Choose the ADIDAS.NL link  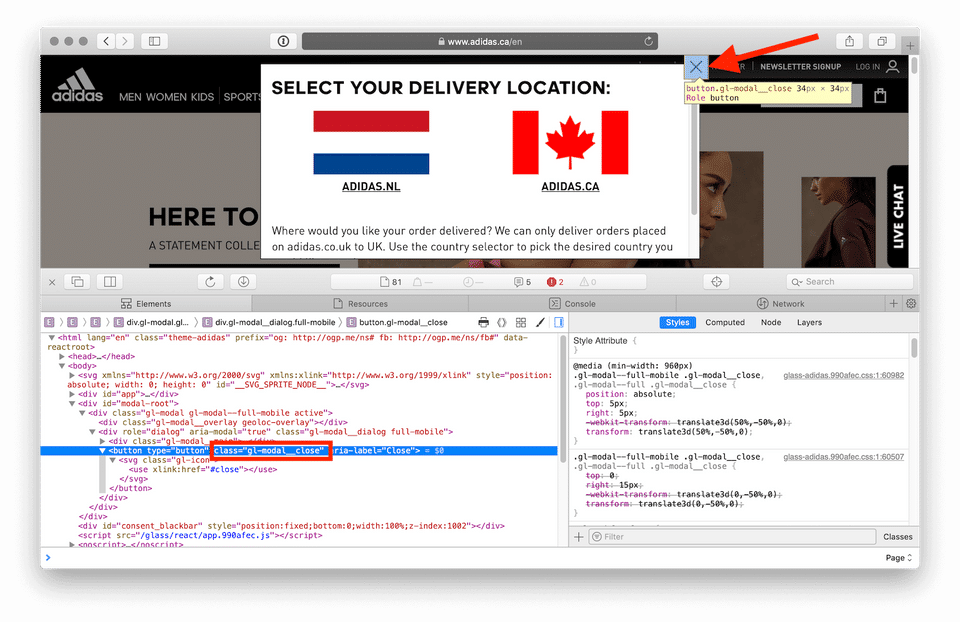coord(371,187)
